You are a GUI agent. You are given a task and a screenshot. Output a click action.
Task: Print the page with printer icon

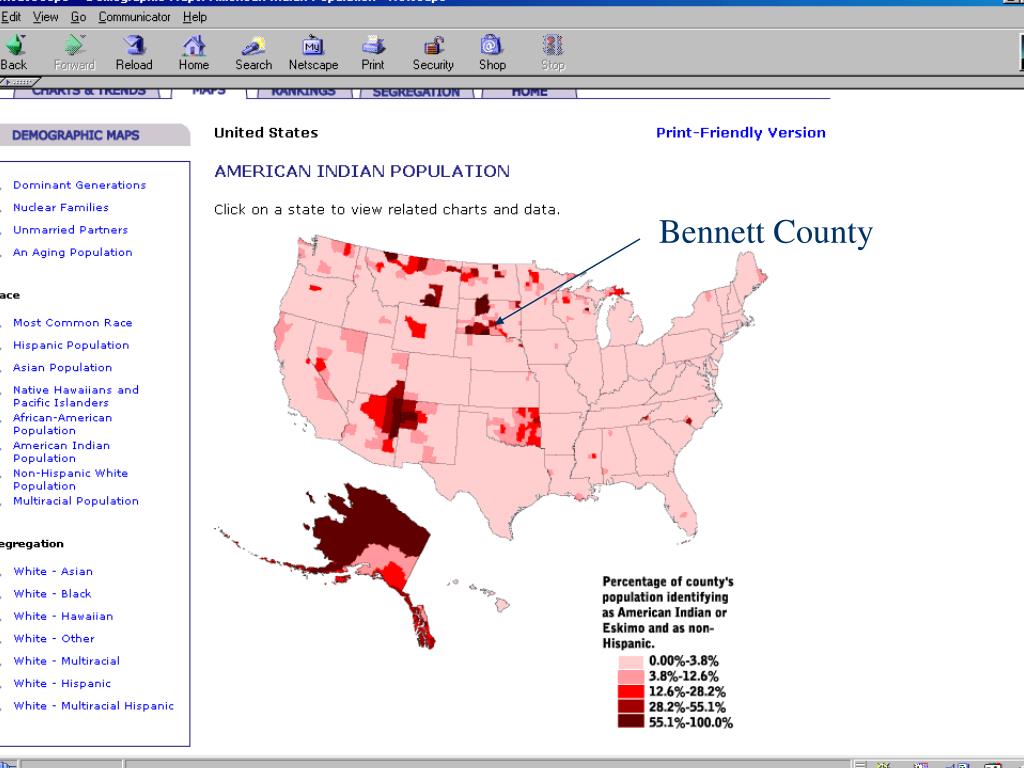373,45
